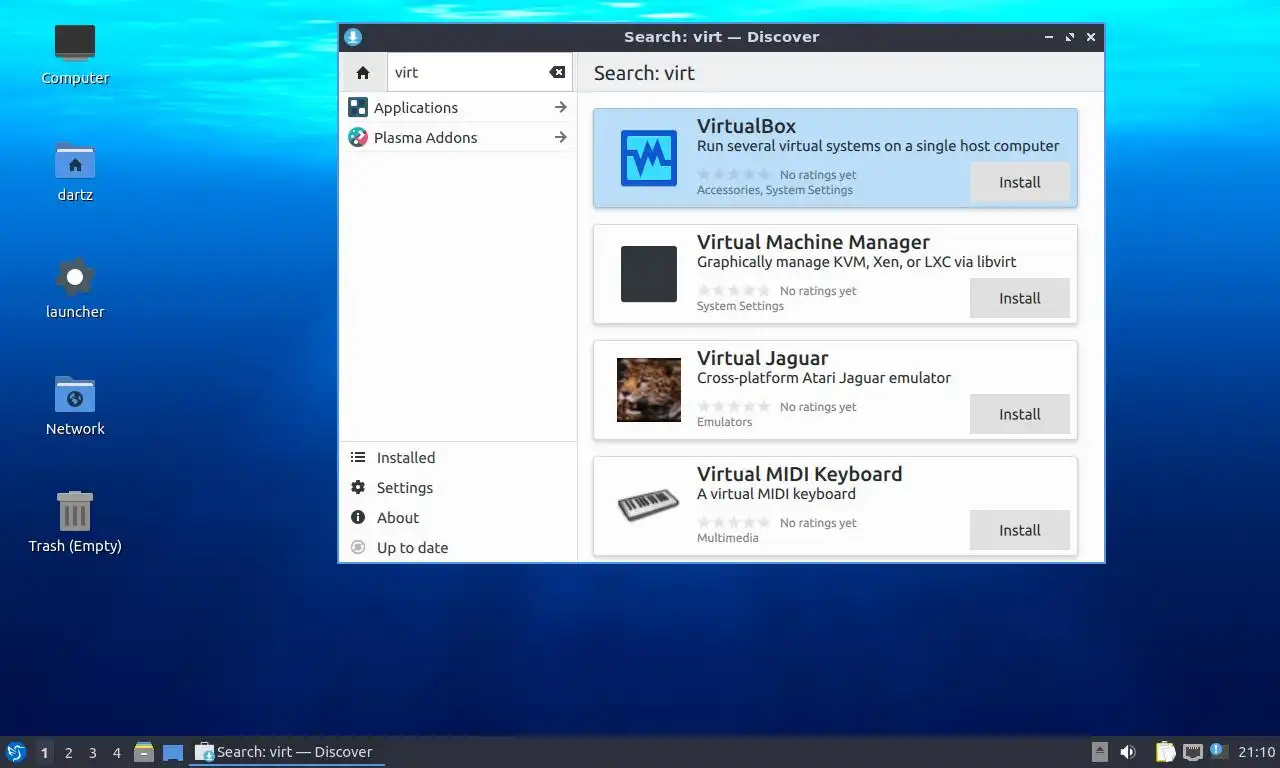Viewport: 1280px width, 768px height.
Task: Click 'Accessories, System Settings' text
Action: coord(775,190)
